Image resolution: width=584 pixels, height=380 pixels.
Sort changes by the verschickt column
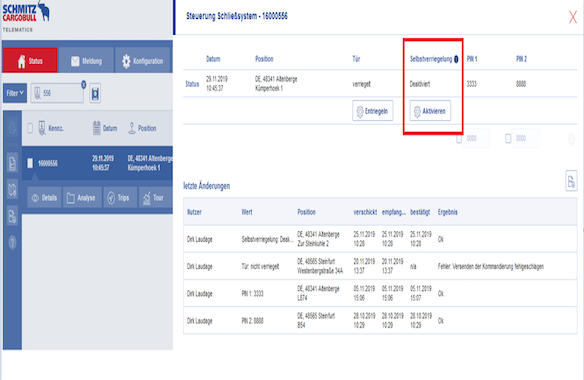coord(365,212)
